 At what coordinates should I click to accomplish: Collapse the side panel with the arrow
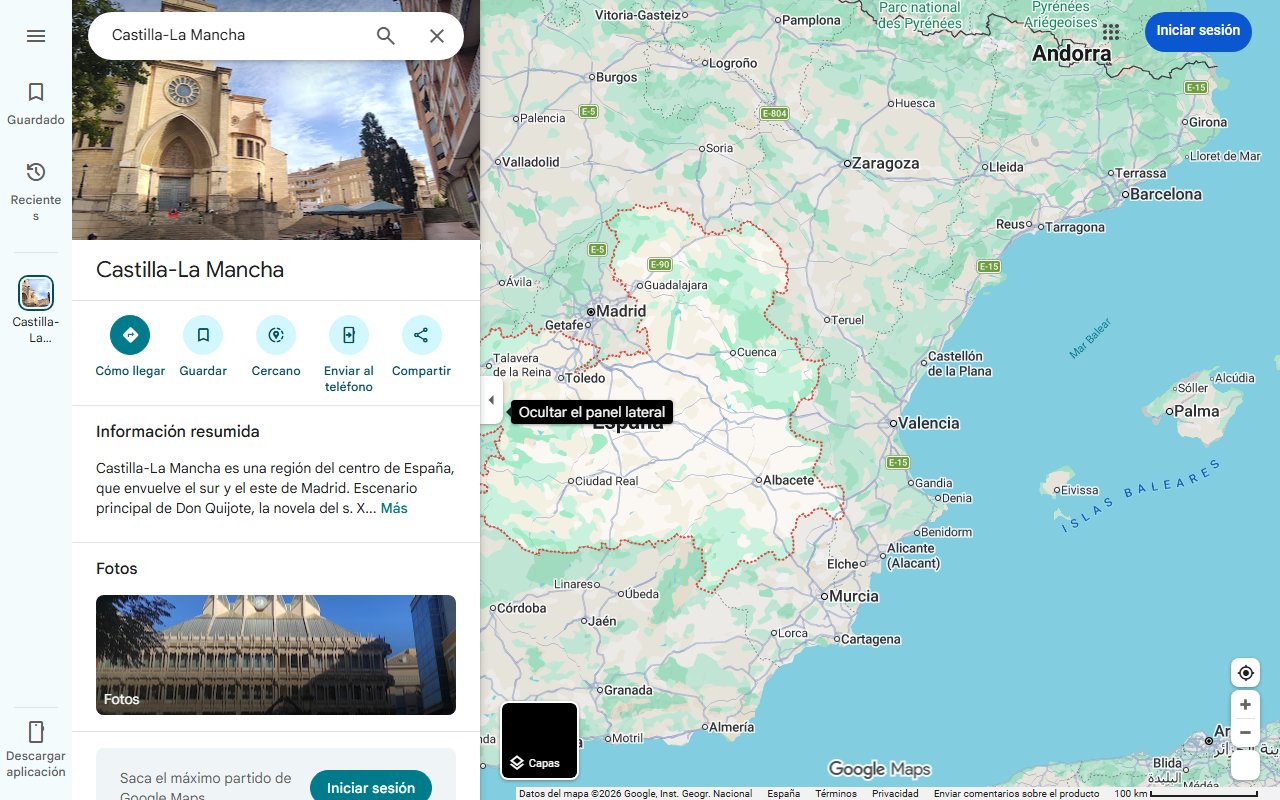click(x=491, y=399)
